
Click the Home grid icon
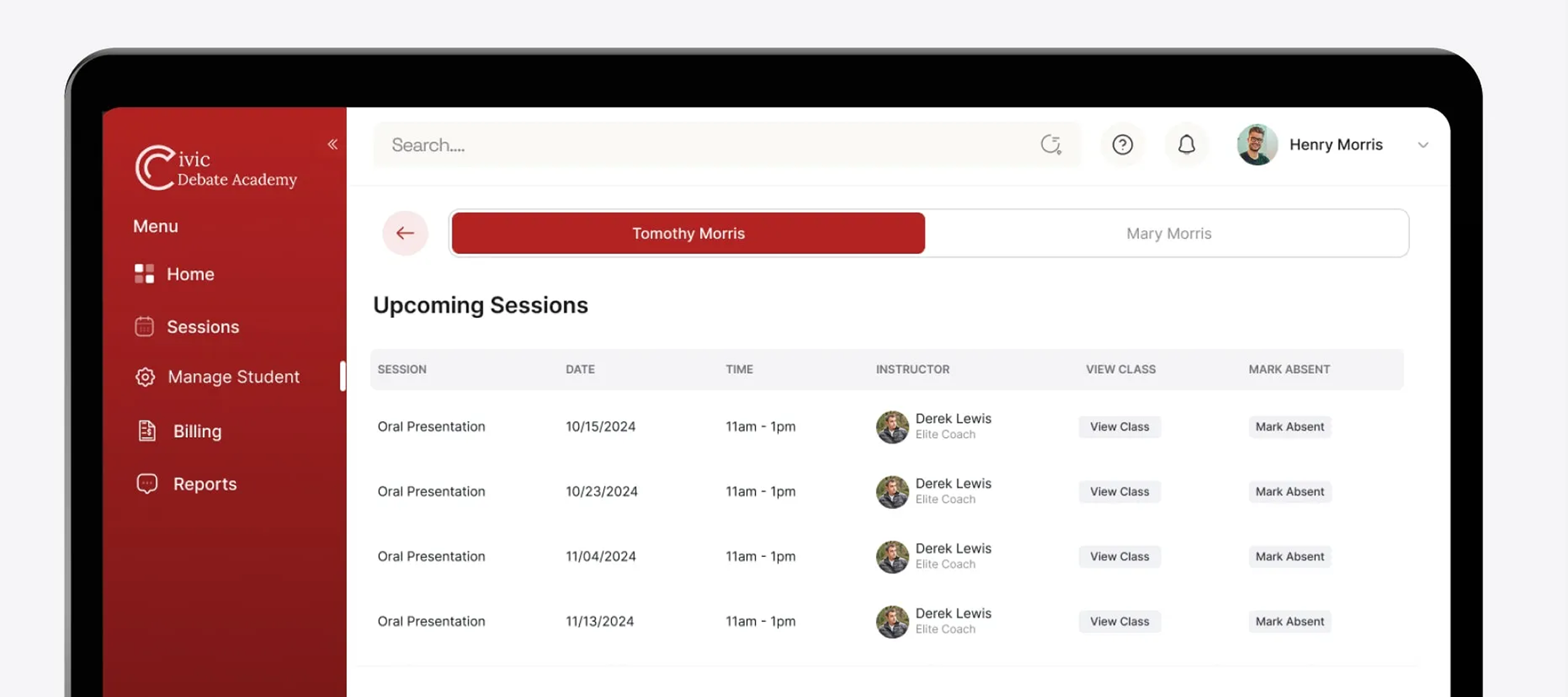pos(144,274)
